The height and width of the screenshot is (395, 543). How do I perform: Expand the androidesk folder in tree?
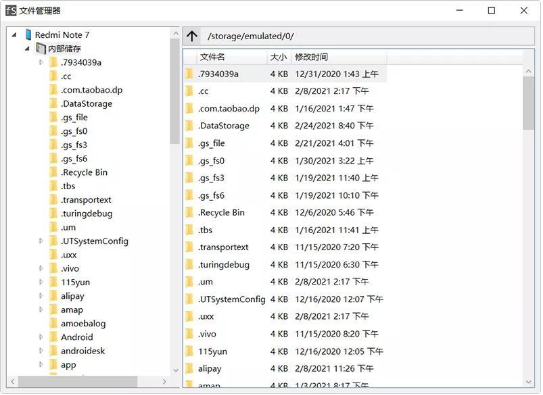[x=41, y=351]
